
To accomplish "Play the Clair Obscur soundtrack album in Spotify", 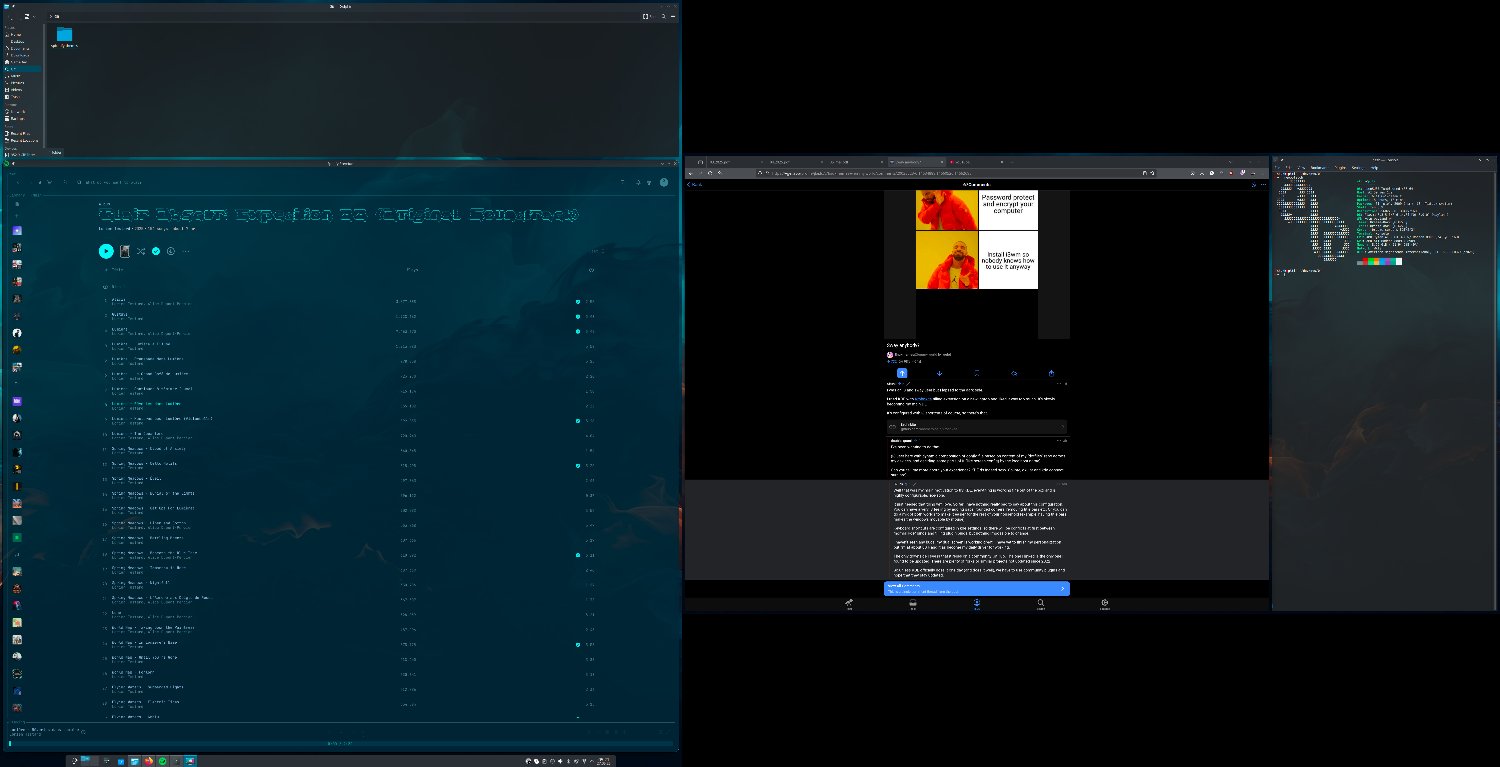I will tap(106, 250).
